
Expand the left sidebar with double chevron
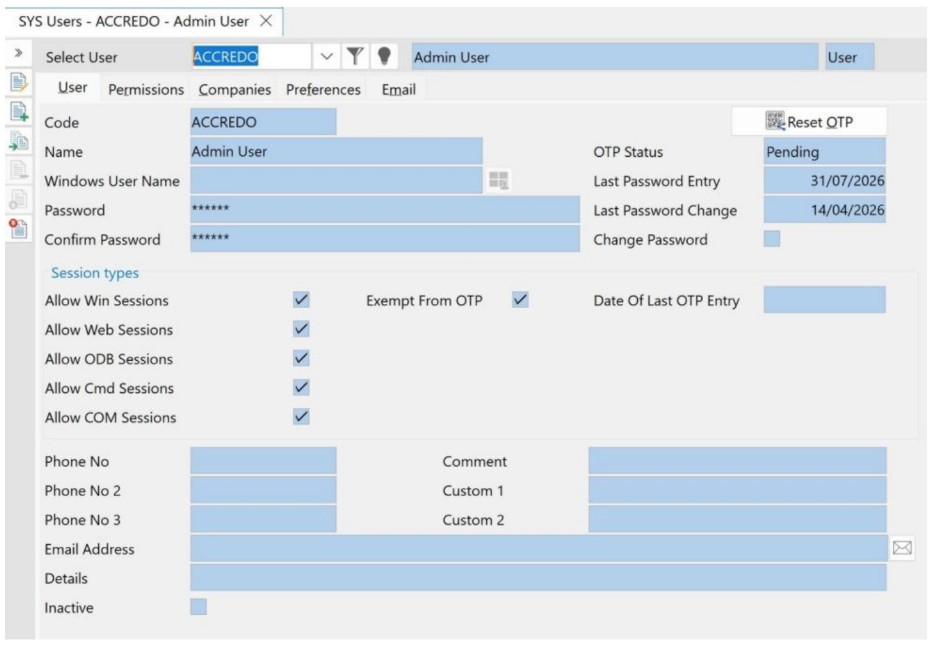click(18, 53)
